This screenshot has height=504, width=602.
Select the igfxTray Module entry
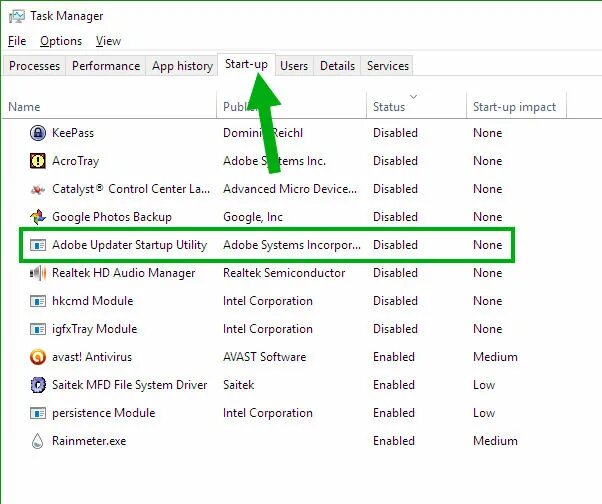point(94,329)
